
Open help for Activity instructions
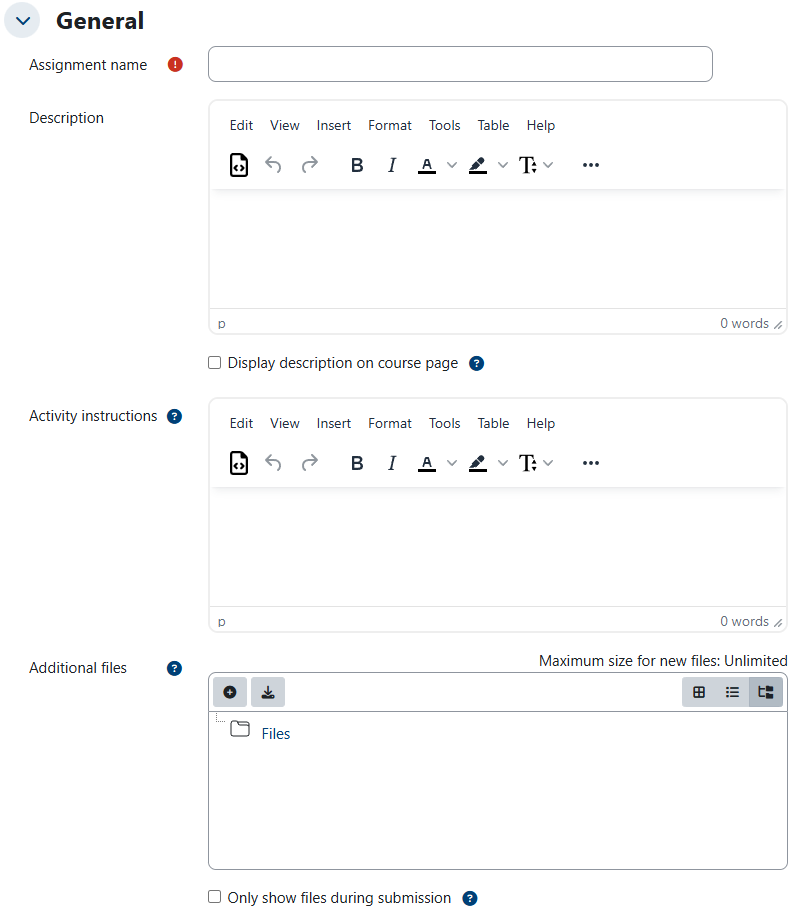(x=174, y=416)
